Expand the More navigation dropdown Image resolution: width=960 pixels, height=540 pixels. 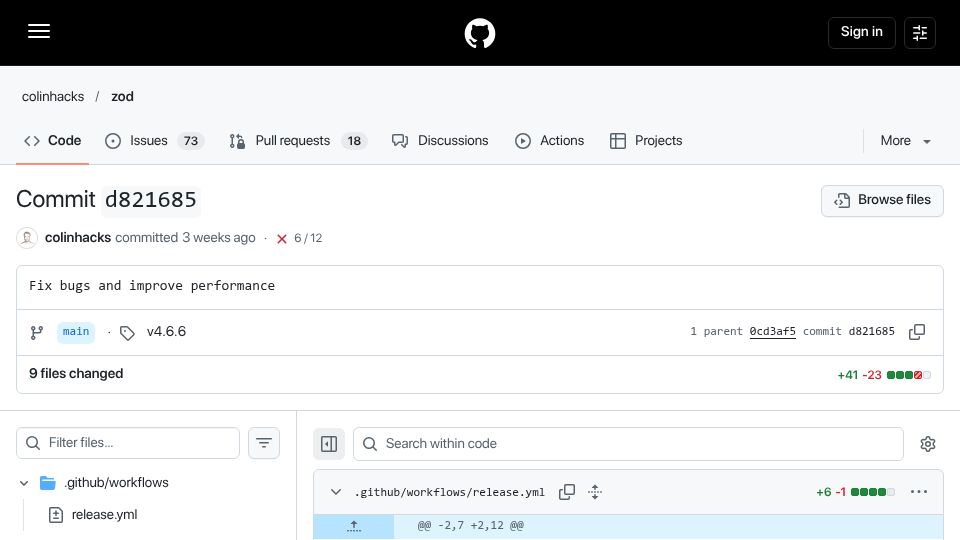[x=906, y=141]
